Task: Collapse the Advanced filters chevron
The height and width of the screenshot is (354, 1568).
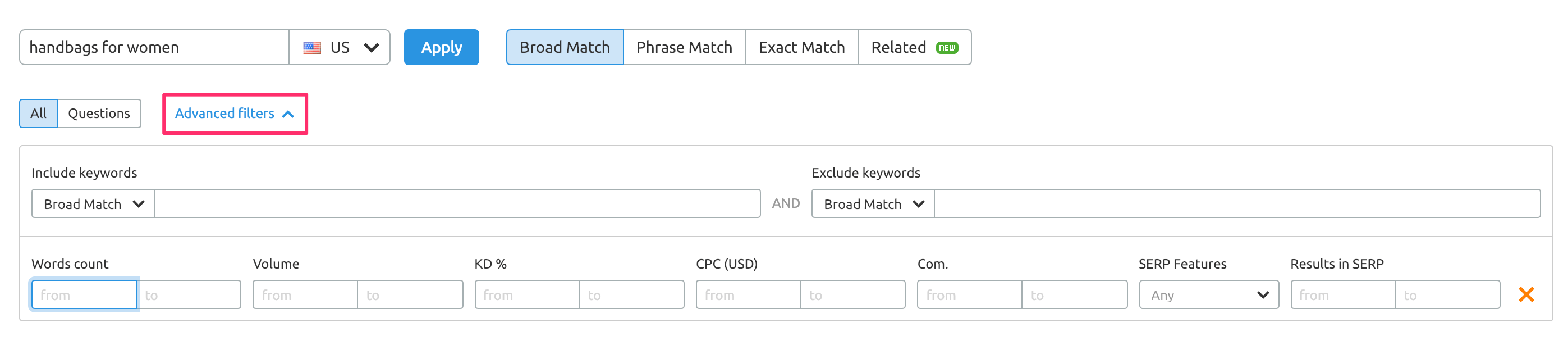Action: (x=288, y=114)
